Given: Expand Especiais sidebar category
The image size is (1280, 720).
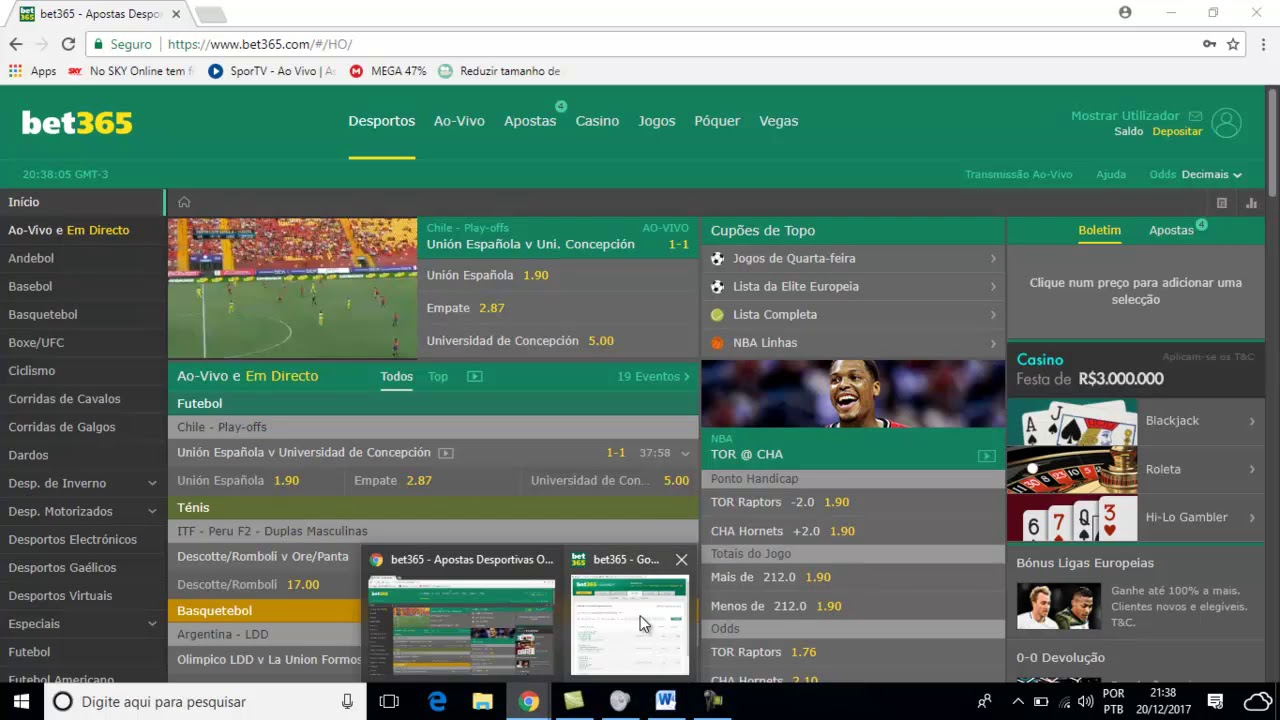Looking at the screenshot, I should coord(152,624).
